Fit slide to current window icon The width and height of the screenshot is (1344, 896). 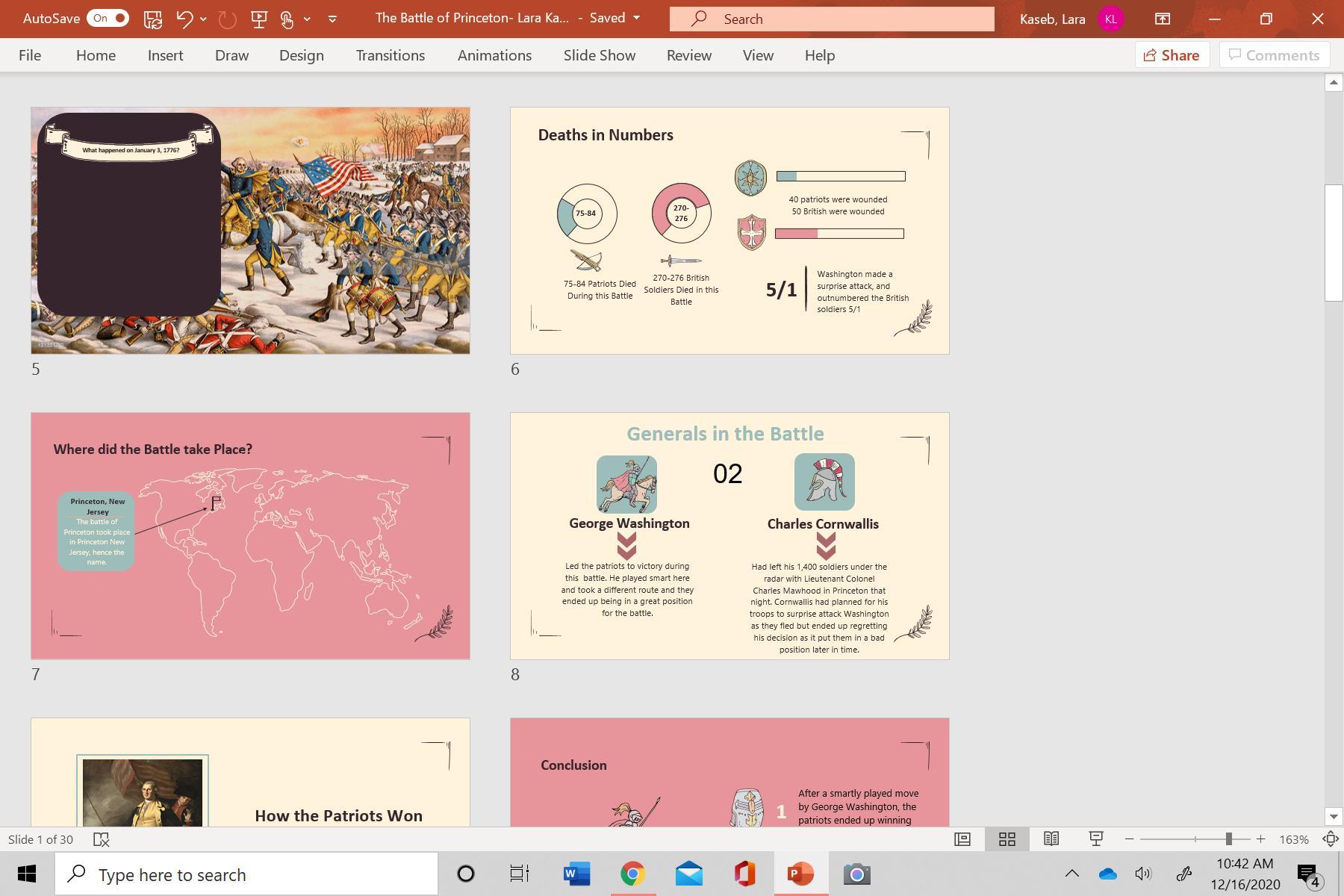pos(1330,839)
